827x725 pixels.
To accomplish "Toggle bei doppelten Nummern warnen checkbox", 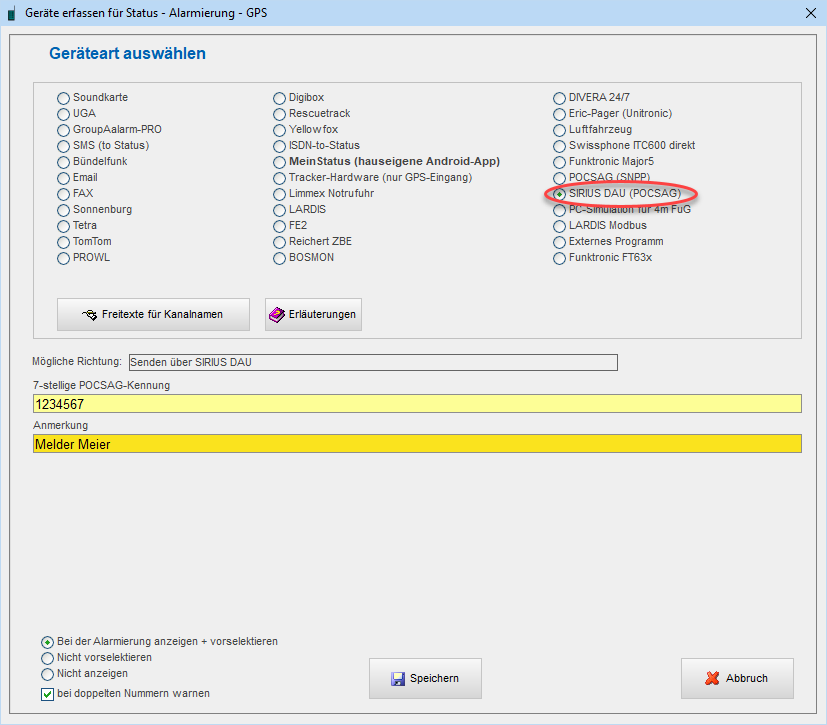I will (x=47, y=694).
